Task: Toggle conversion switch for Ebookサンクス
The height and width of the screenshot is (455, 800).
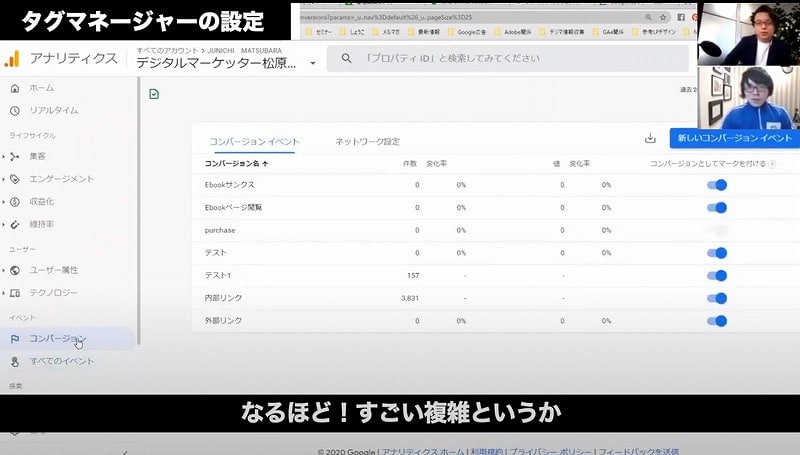Action: point(717,185)
